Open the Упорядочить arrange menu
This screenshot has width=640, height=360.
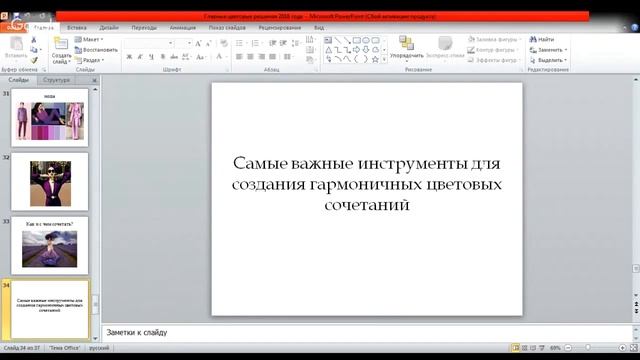(407, 49)
